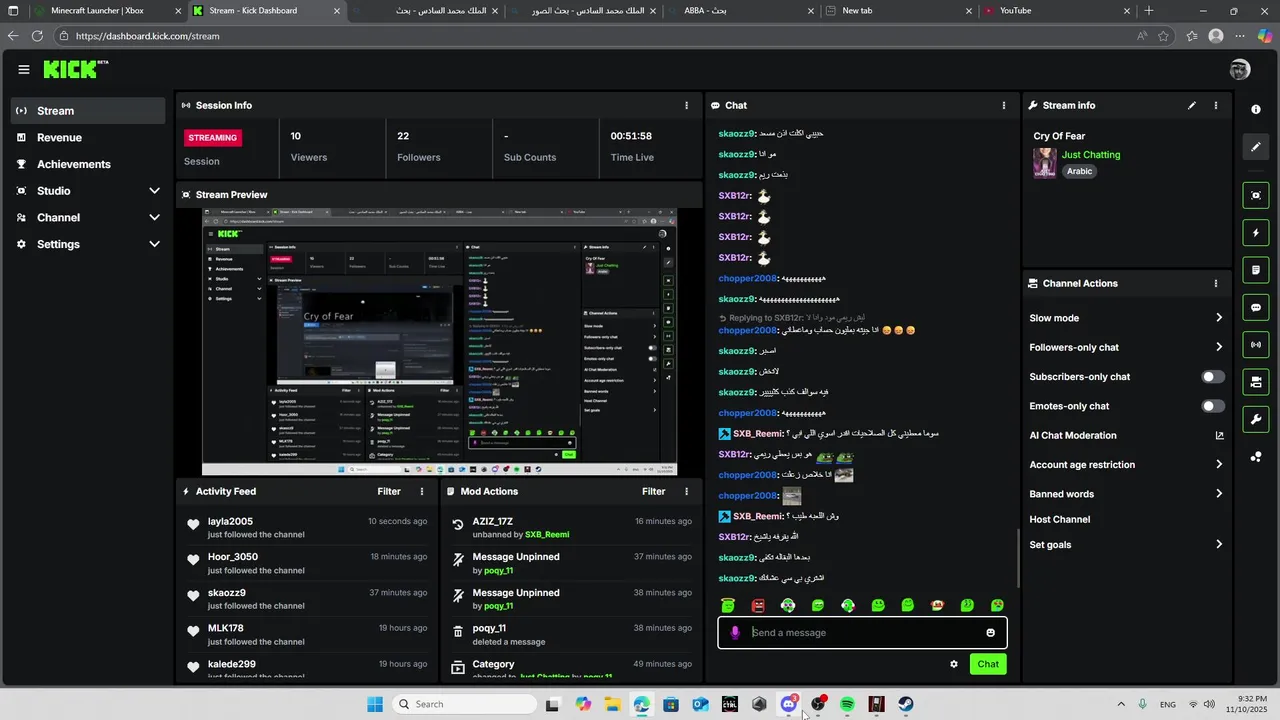
Task: Toggle the lightning bolt widget icon in the right sidebar
Action: pos(1256,233)
